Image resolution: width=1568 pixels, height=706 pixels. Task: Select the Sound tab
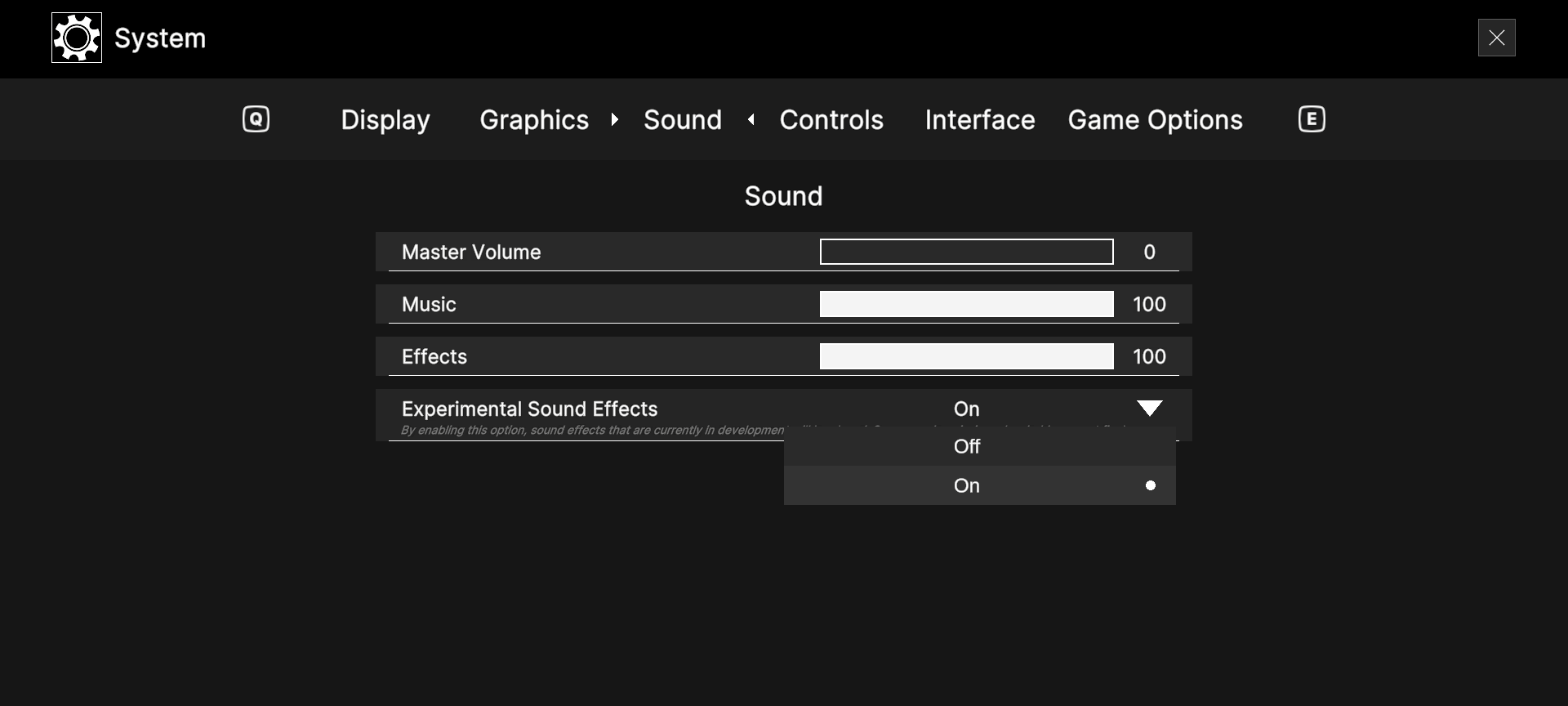click(x=683, y=120)
